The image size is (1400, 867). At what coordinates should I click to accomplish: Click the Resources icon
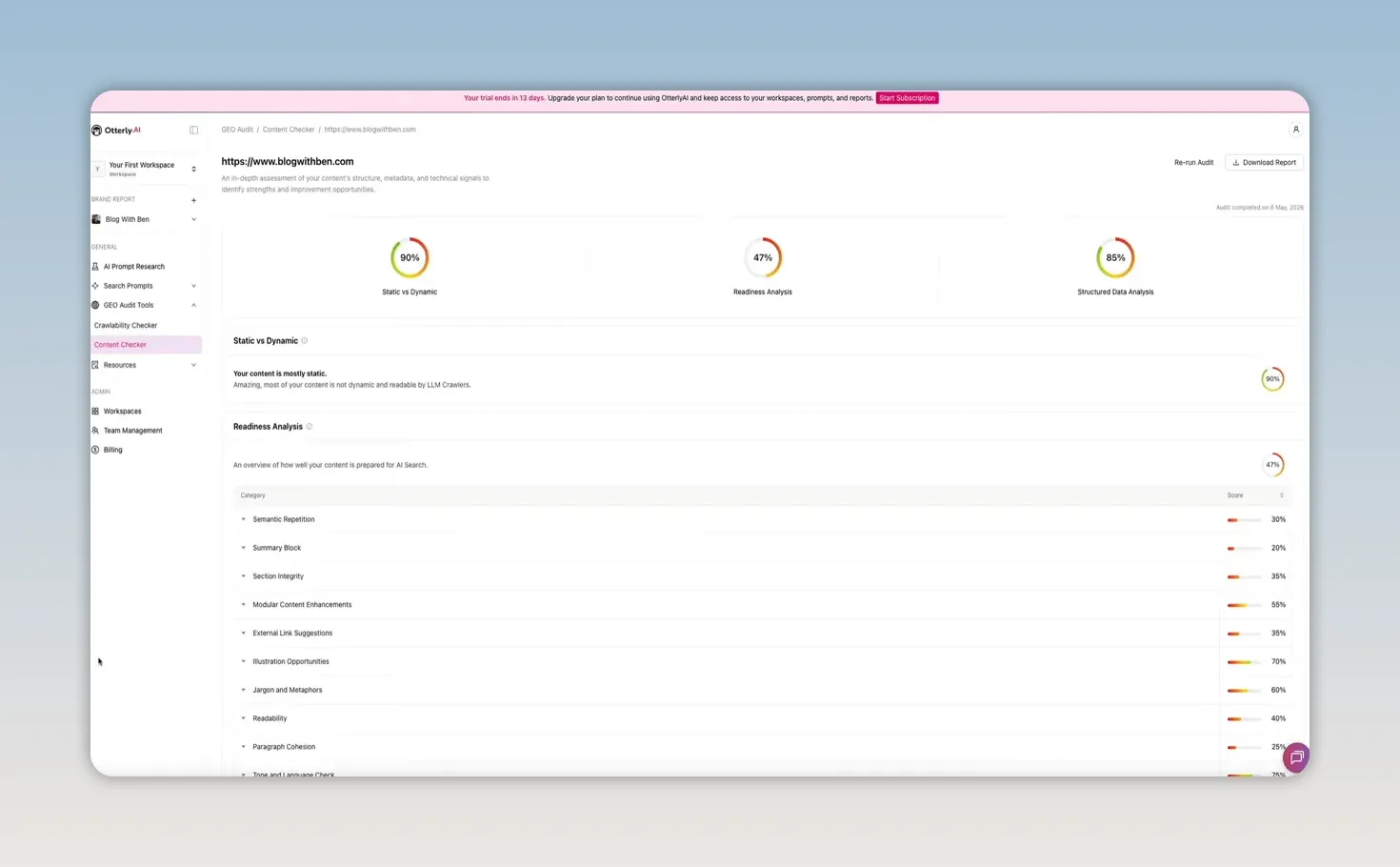click(95, 365)
